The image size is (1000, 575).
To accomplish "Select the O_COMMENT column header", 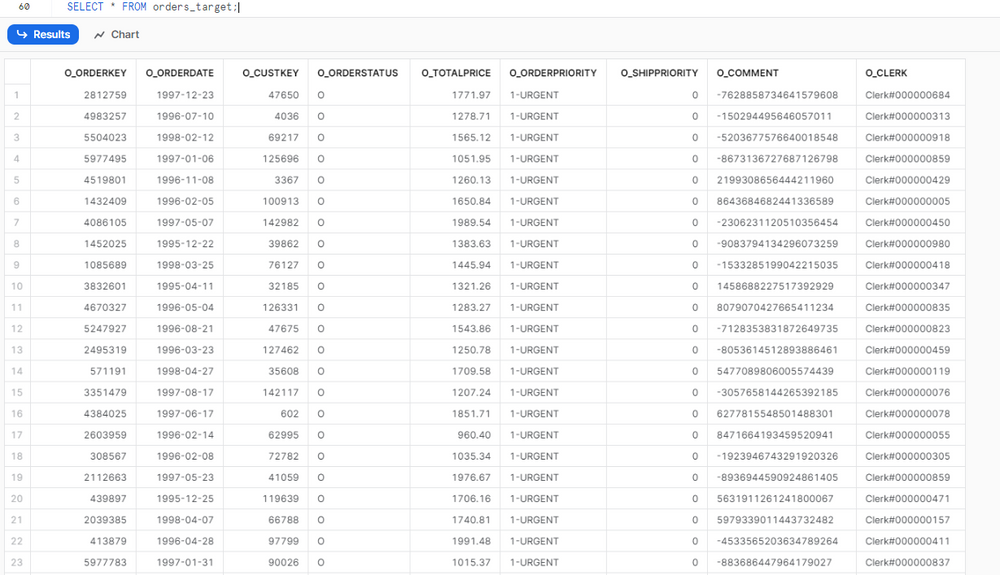I will pyautogui.click(x=748, y=73).
